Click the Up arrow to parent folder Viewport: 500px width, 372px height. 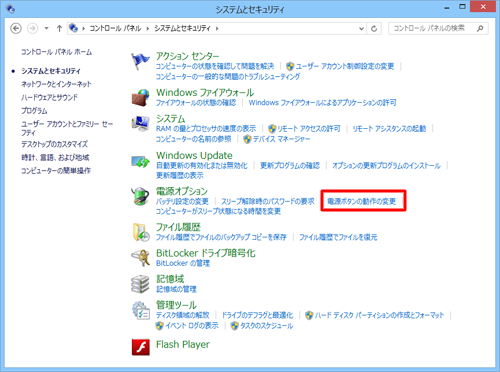(59, 28)
